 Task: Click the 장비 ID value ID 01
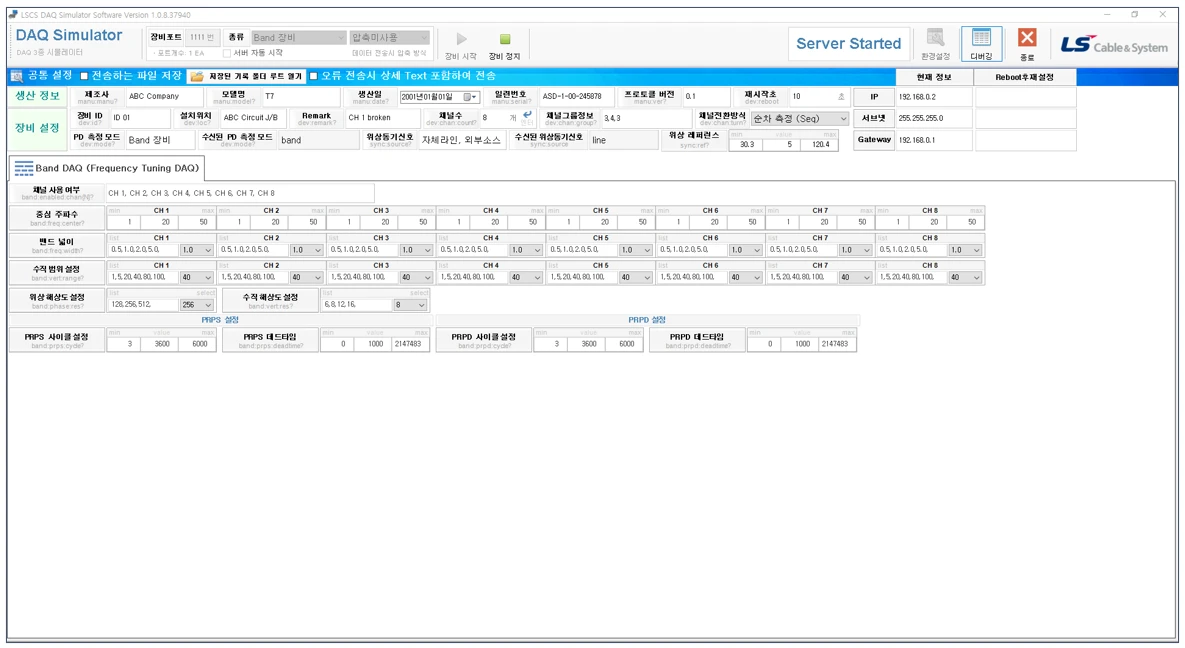pyautogui.click(x=139, y=118)
